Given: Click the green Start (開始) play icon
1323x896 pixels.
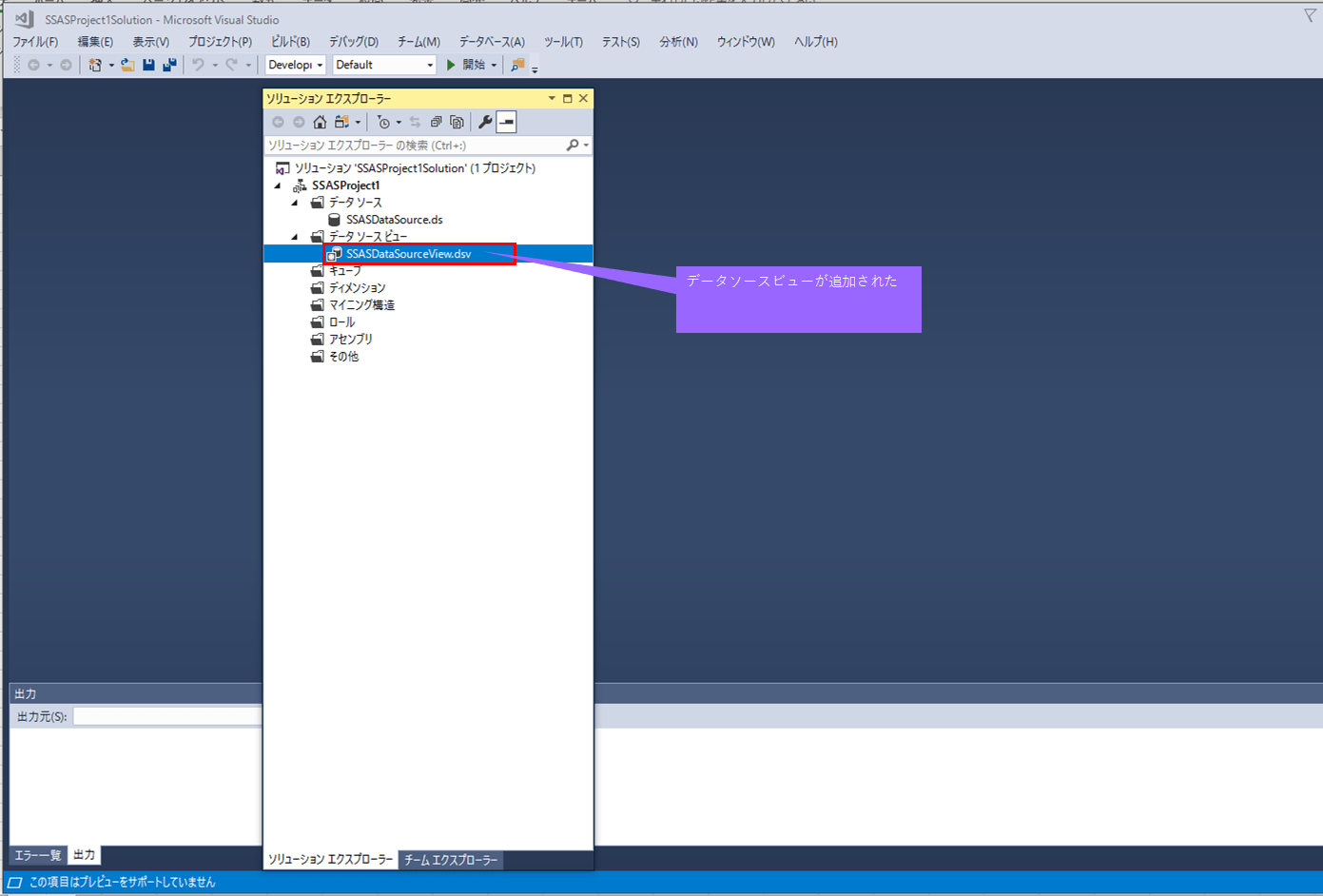Looking at the screenshot, I should click(x=451, y=65).
